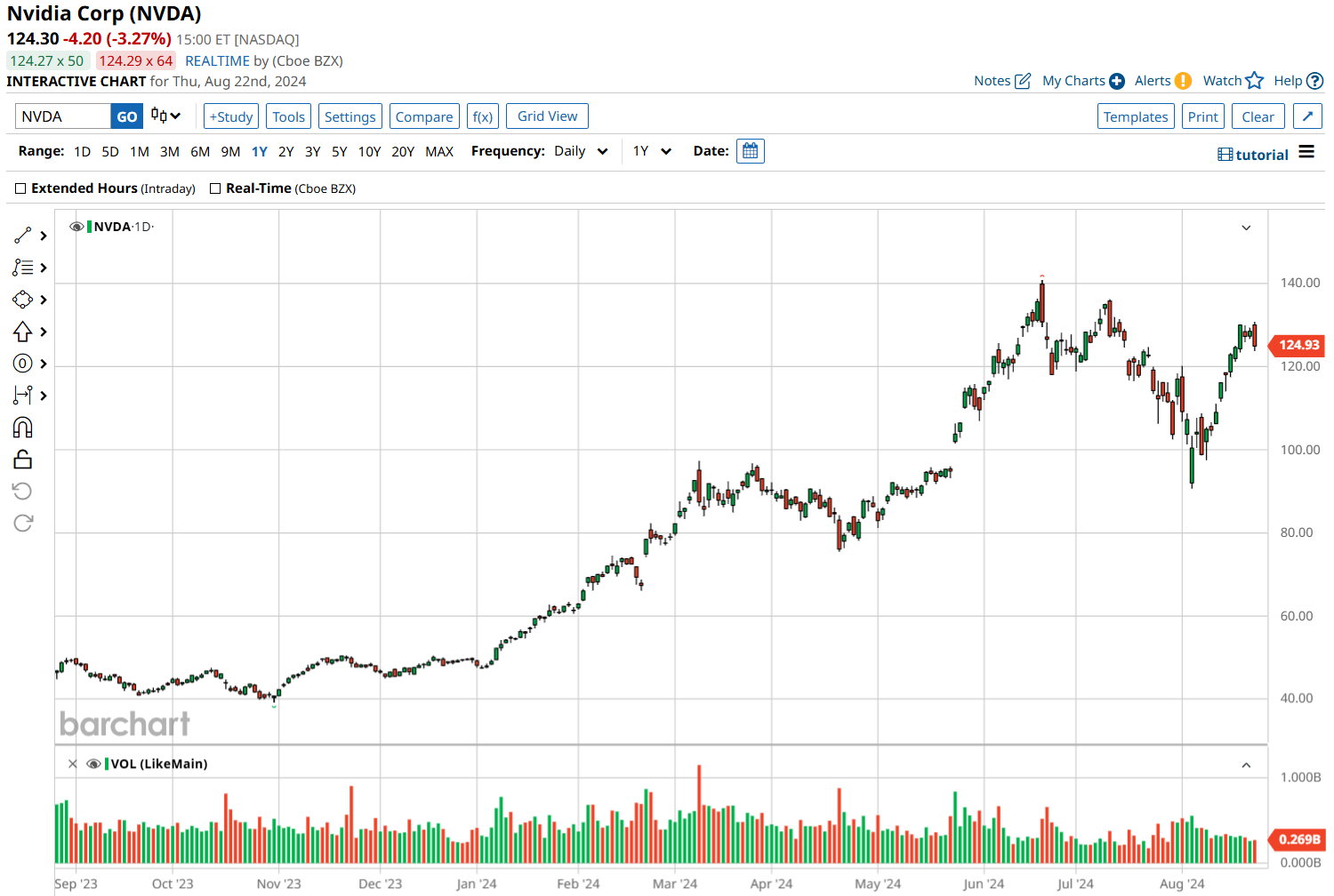Expand the 1Y period dropdown
The width and height of the screenshot is (1334, 896).
[652, 150]
